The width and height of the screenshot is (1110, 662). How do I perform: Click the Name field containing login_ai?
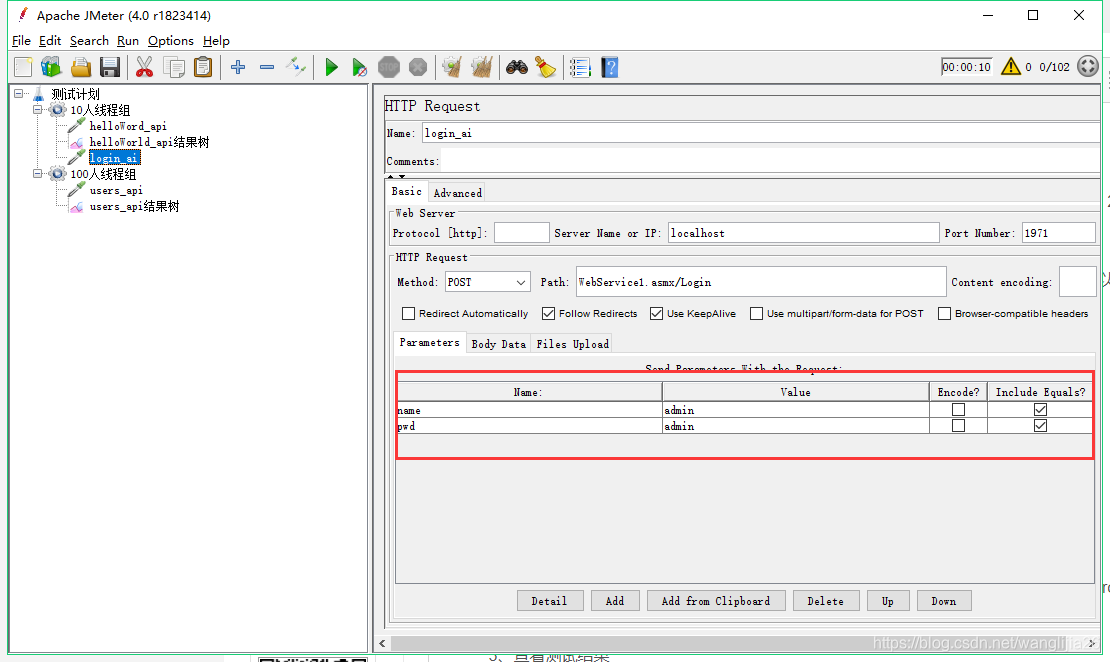coord(761,133)
